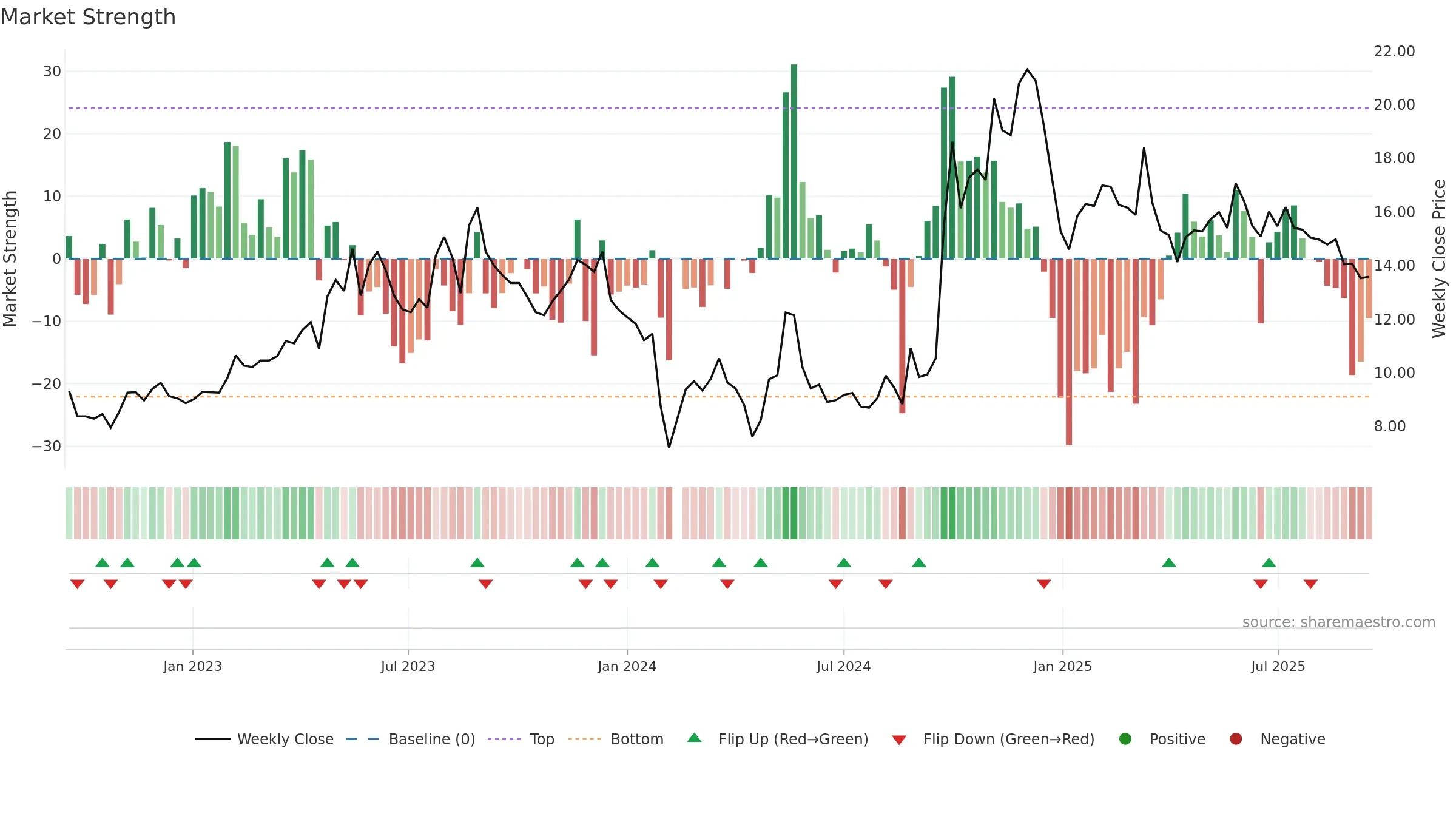Click the '−10' left axis tick label

pos(47,322)
